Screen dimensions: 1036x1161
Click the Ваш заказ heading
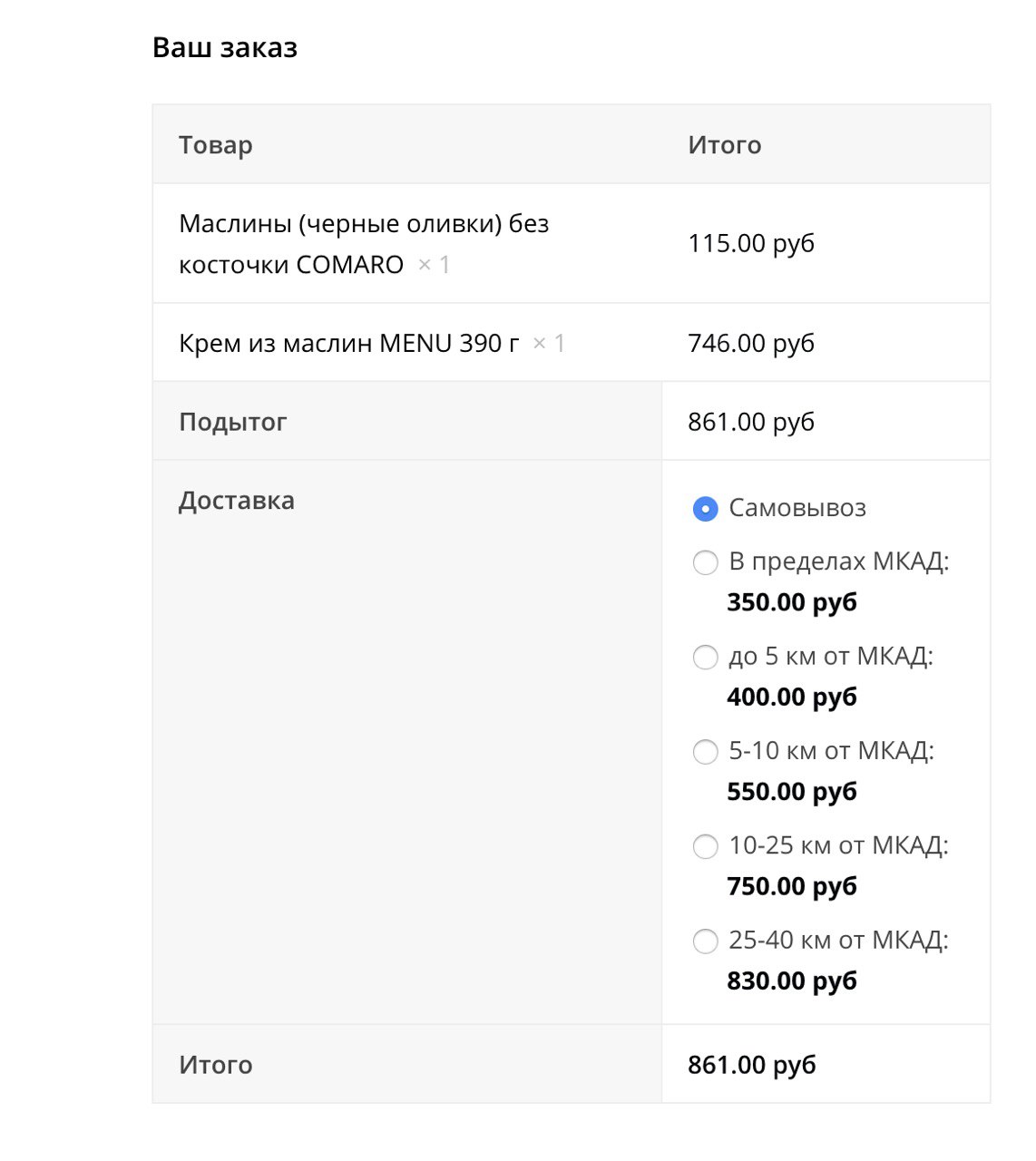[x=225, y=47]
